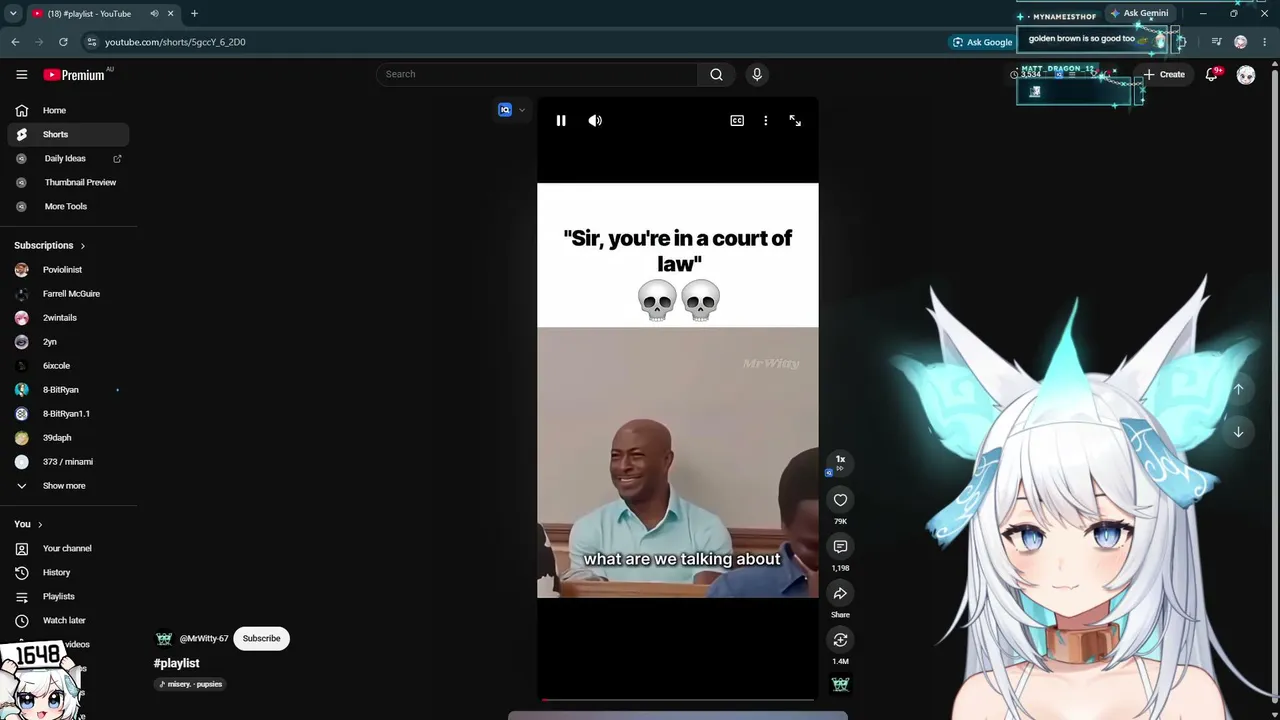Screen dimensions: 1280x720
Task: Open 6ixcole subscription channel
Action: pyautogui.click(x=68, y=366)
